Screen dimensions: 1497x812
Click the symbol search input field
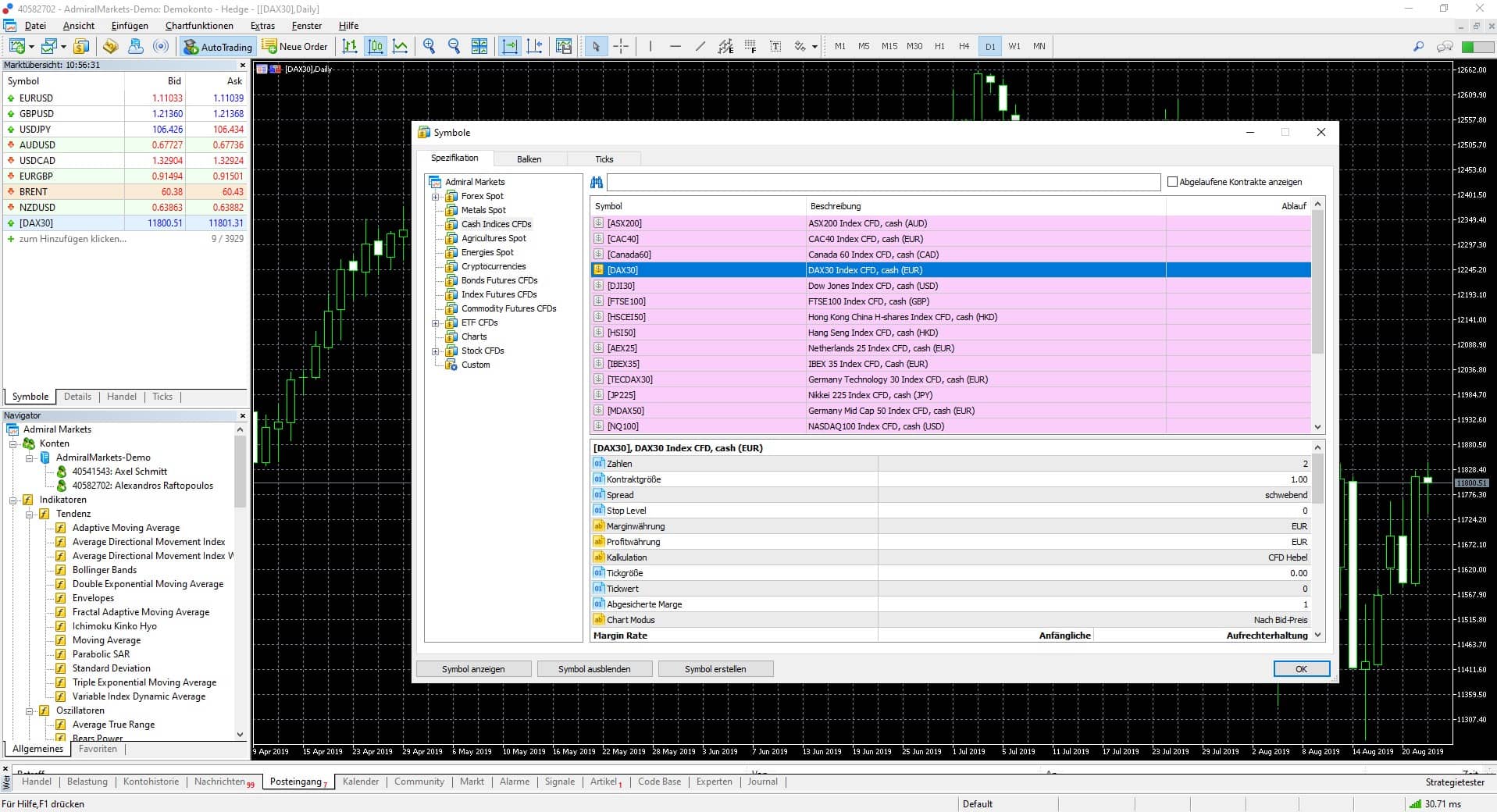(x=882, y=181)
